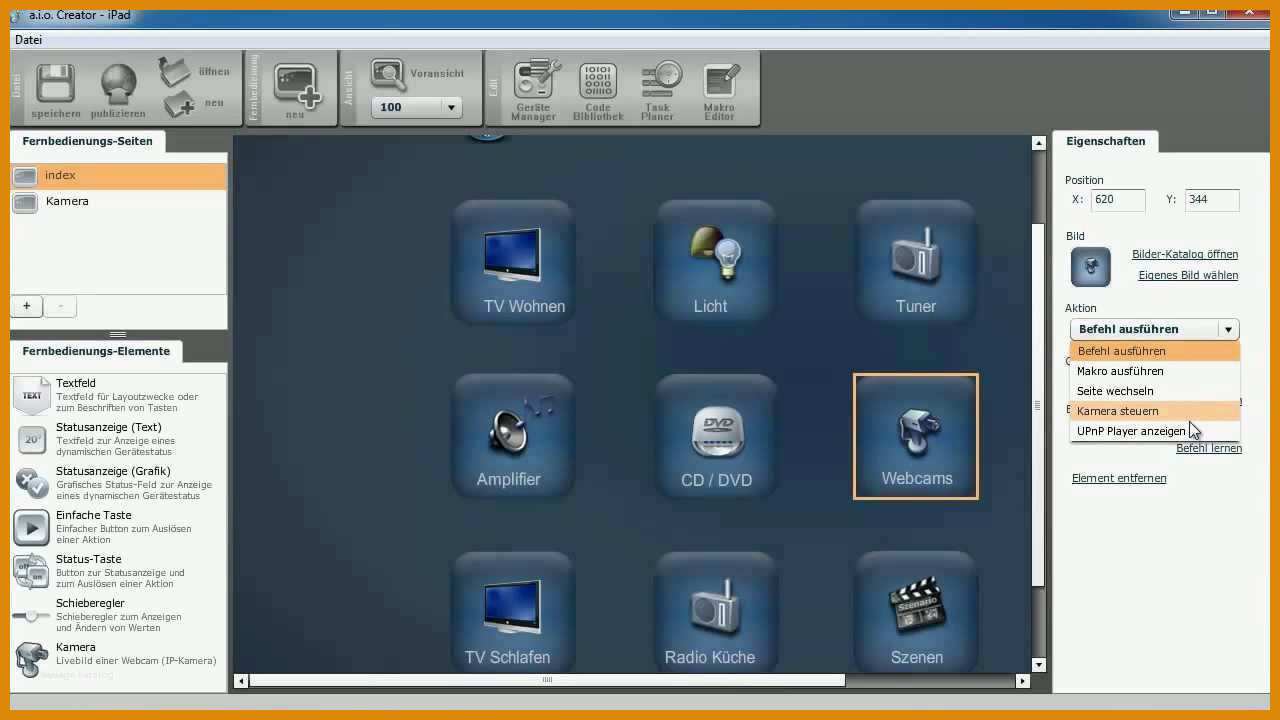This screenshot has width=1280, height=720.
Task: Click the Bilder-Katalog öffnen link
Action: click(x=1185, y=254)
